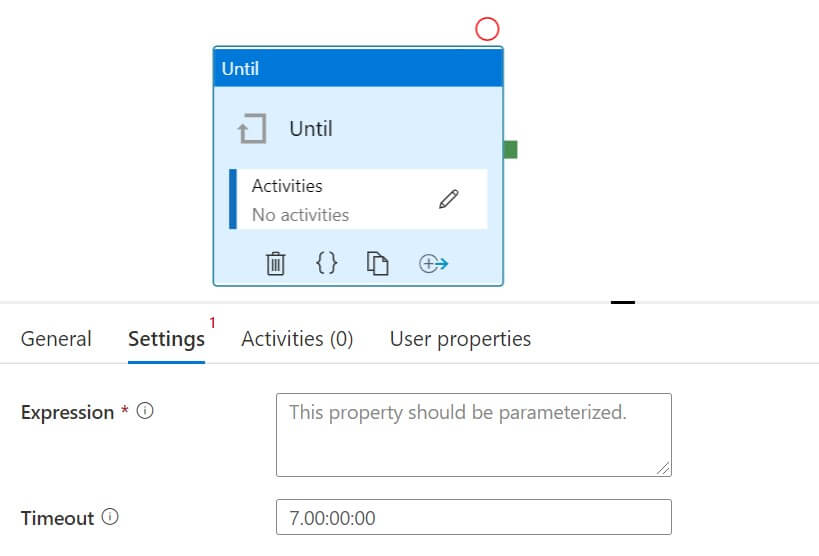The width and height of the screenshot is (819, 556).
Task: Open the Activities (0) tab
Action: pyautogui.click(x=297, y=339)
